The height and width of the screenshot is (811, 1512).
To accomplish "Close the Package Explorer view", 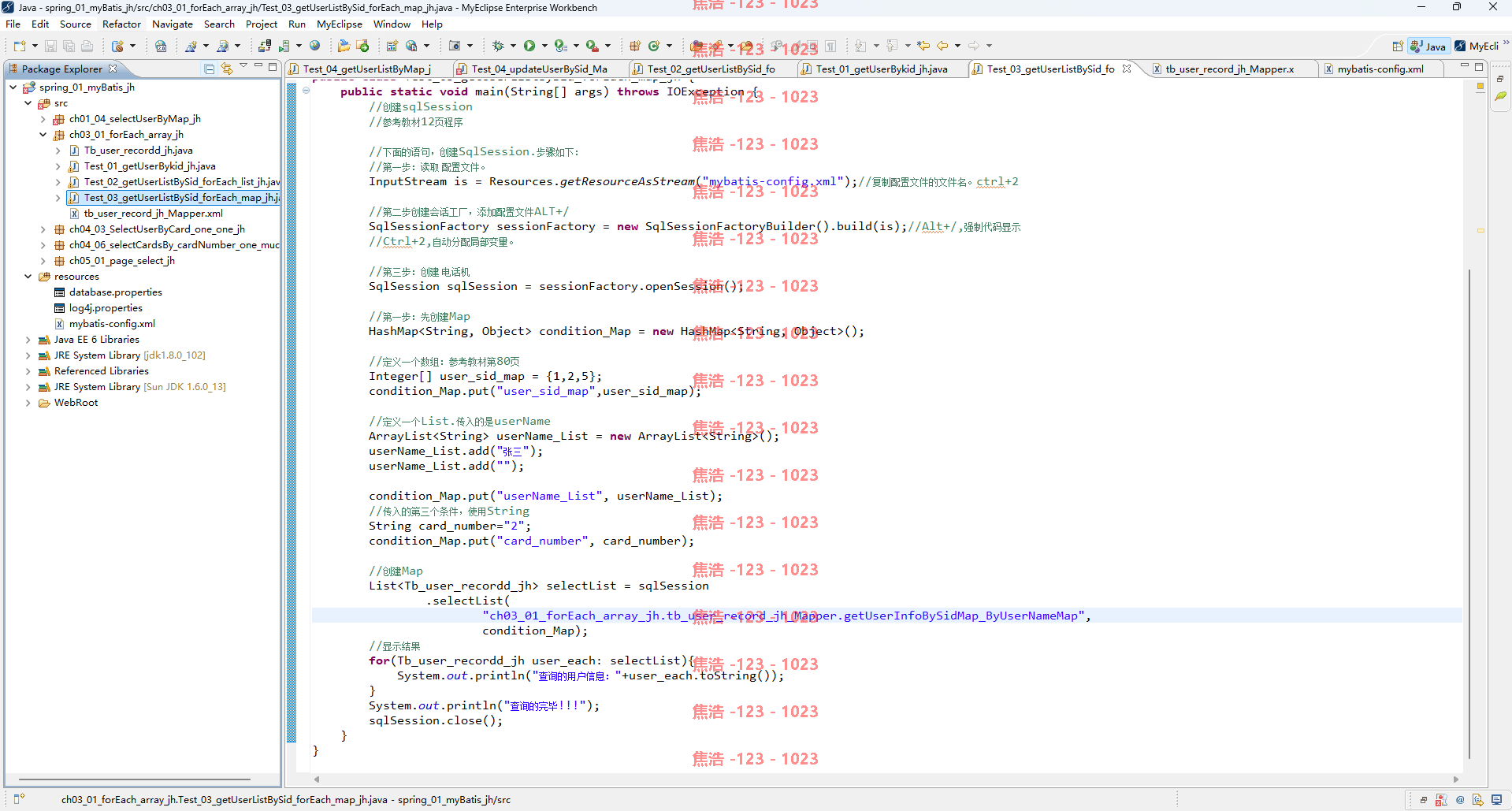I will tap(113, 69).
